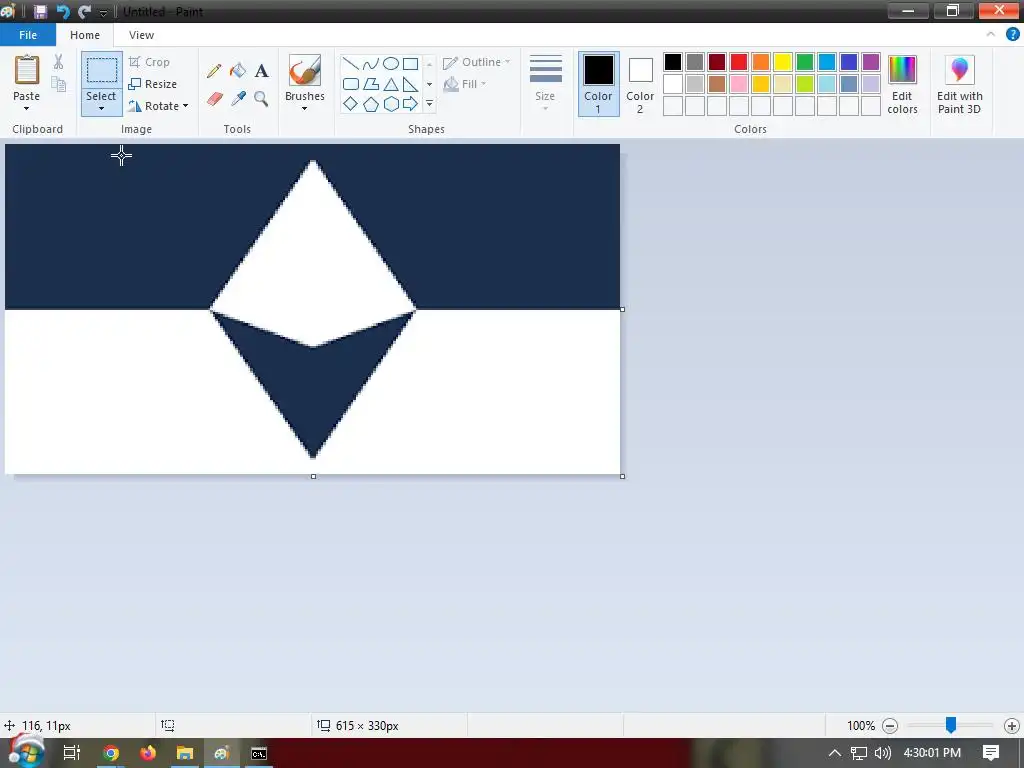Choose the Line shape
This screenshot has width=1024, height=768.
point(351,64)
